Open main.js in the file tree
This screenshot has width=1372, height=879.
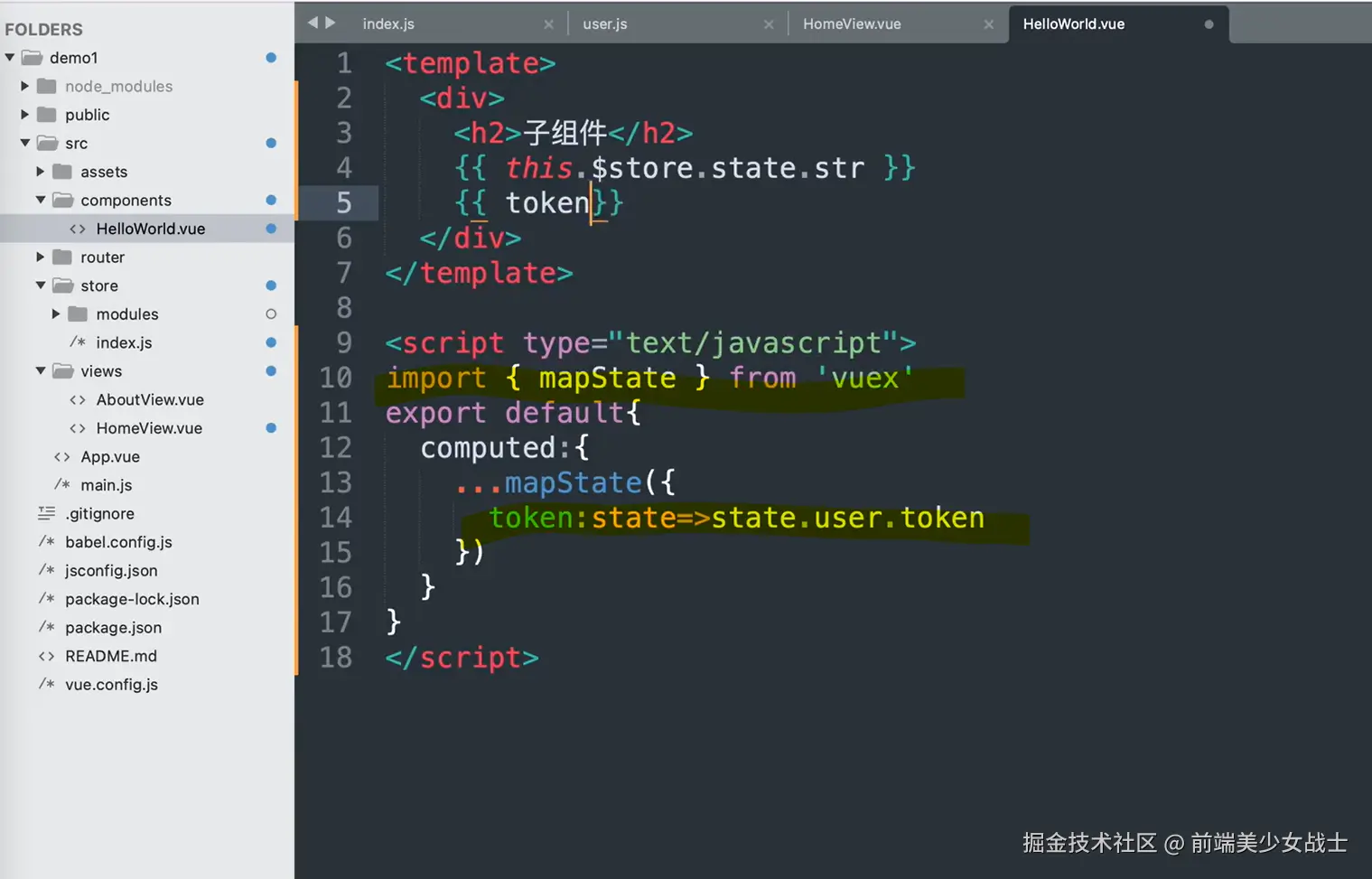point(107,485)
